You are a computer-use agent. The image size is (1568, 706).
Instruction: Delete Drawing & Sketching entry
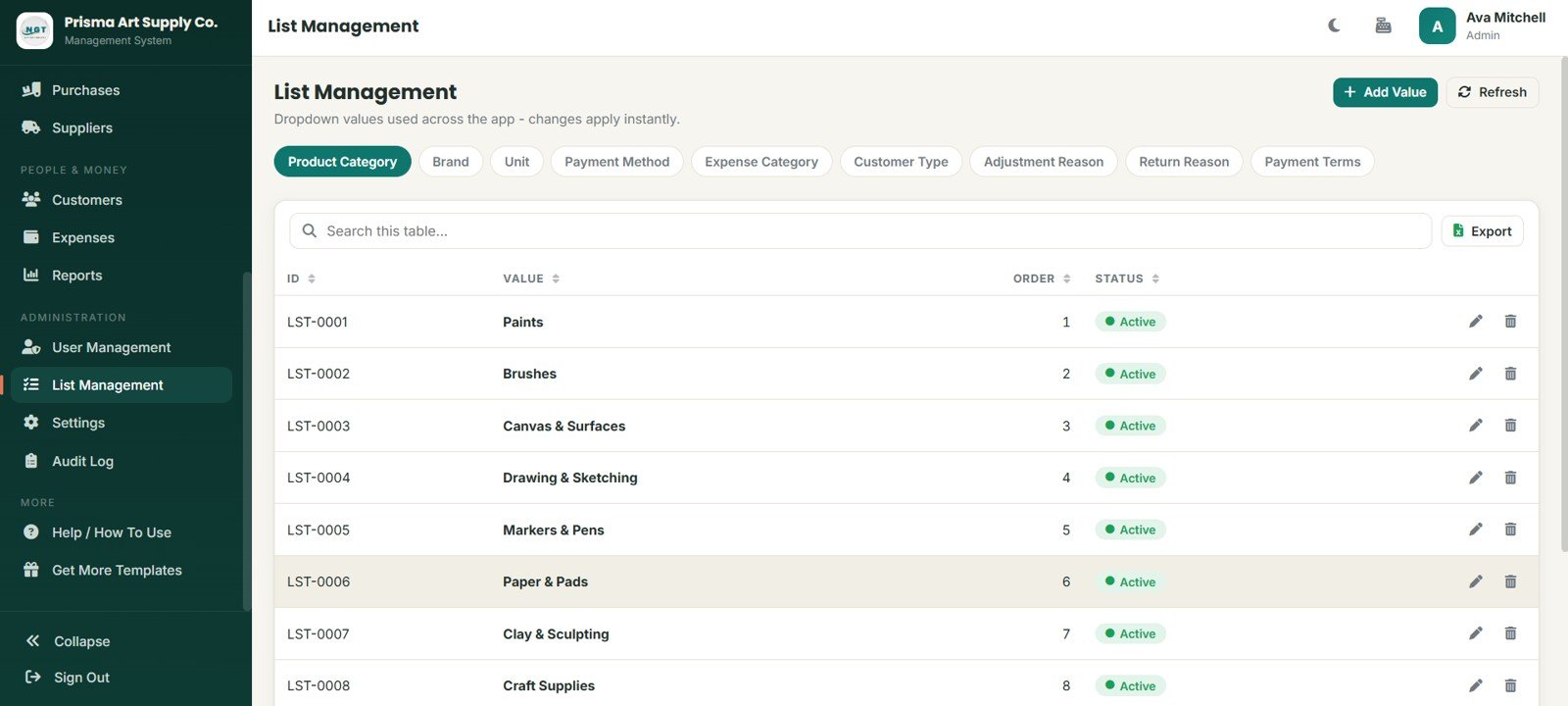(1510, 478)
